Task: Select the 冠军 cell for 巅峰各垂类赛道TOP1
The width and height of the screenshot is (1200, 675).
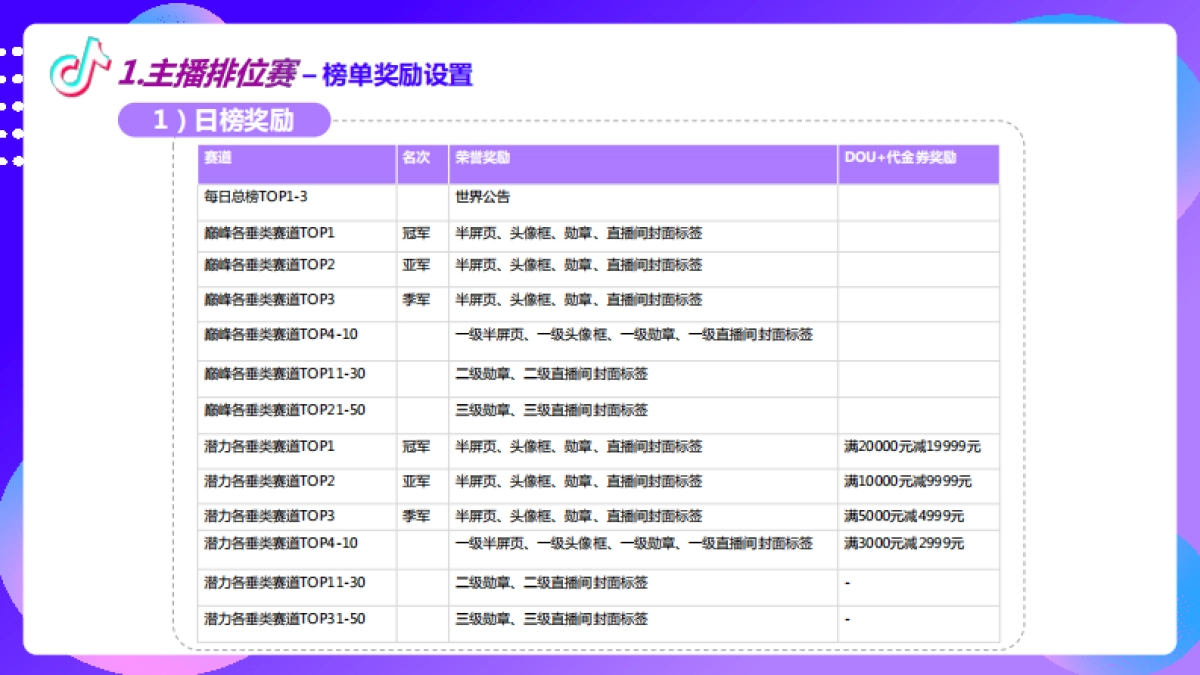Action: (x=418, y=233)
